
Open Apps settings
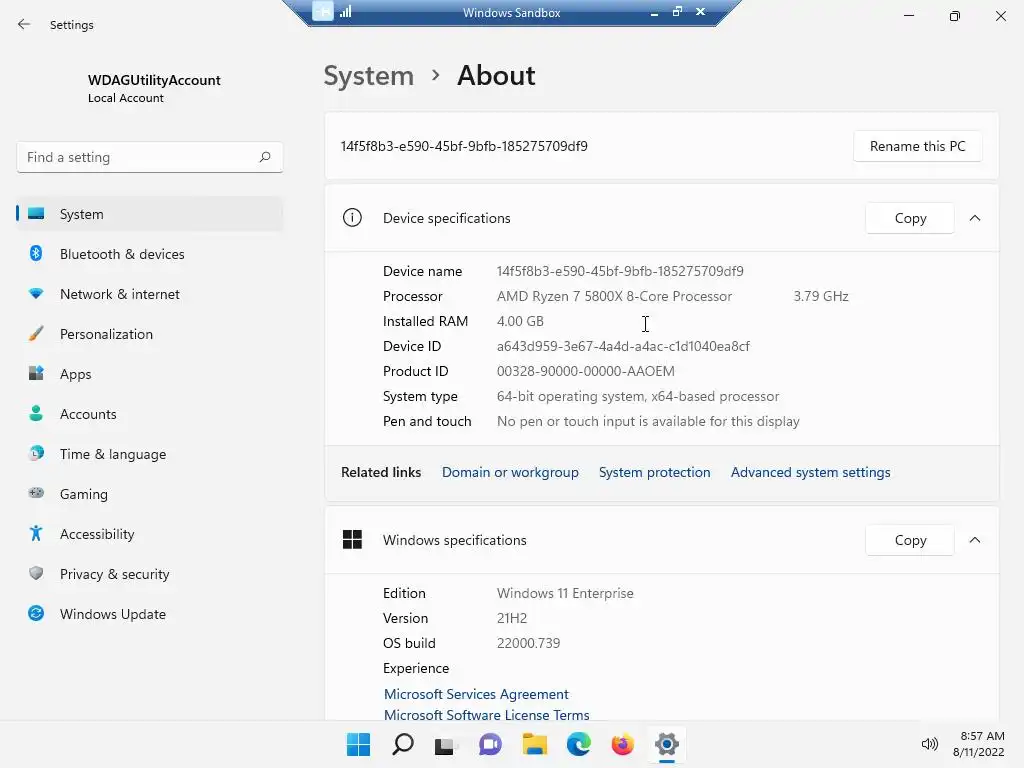click(150, 374)
